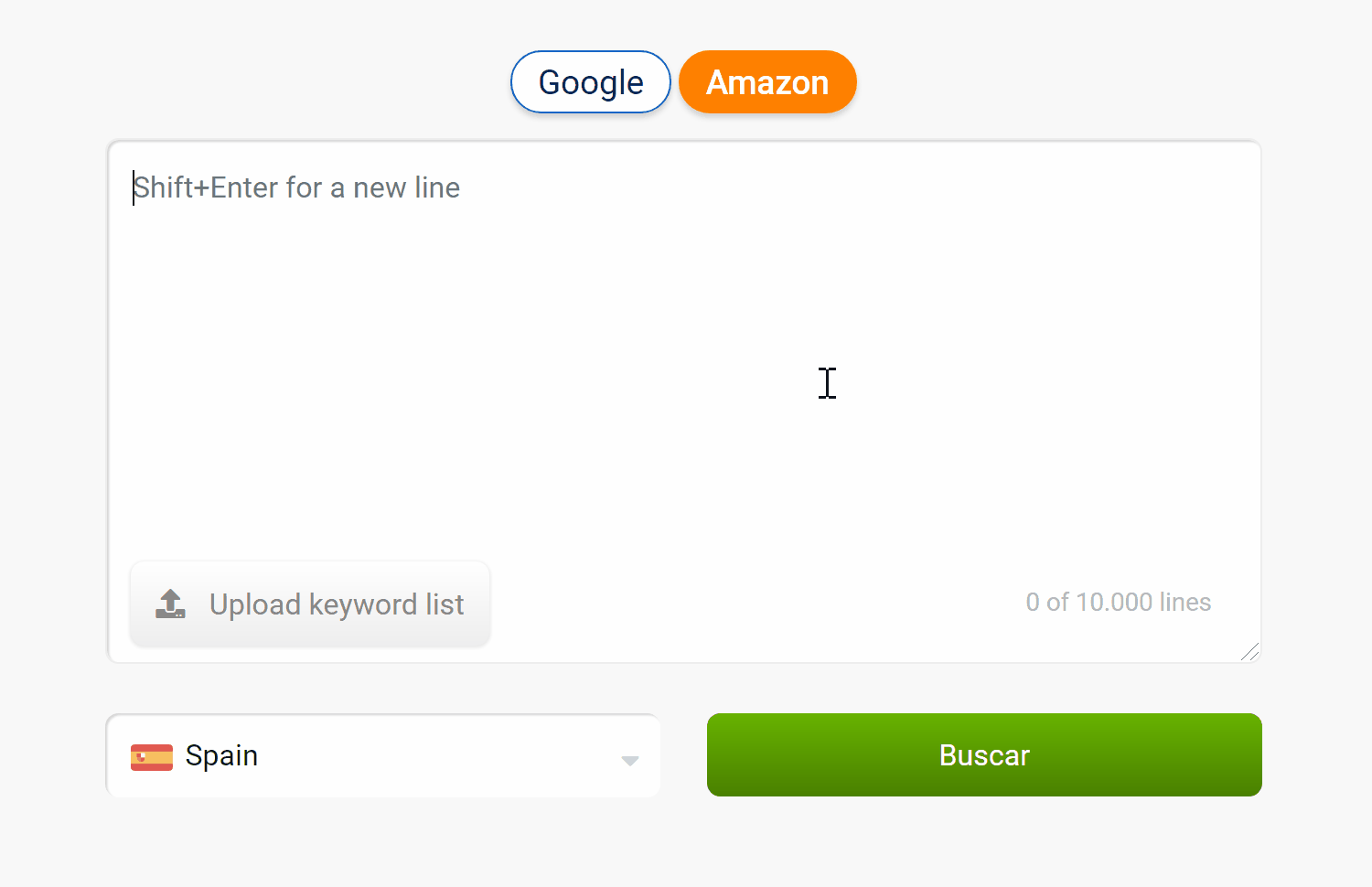Click the green Buscar button
The image size is (1372, 887).
point(984,755)
